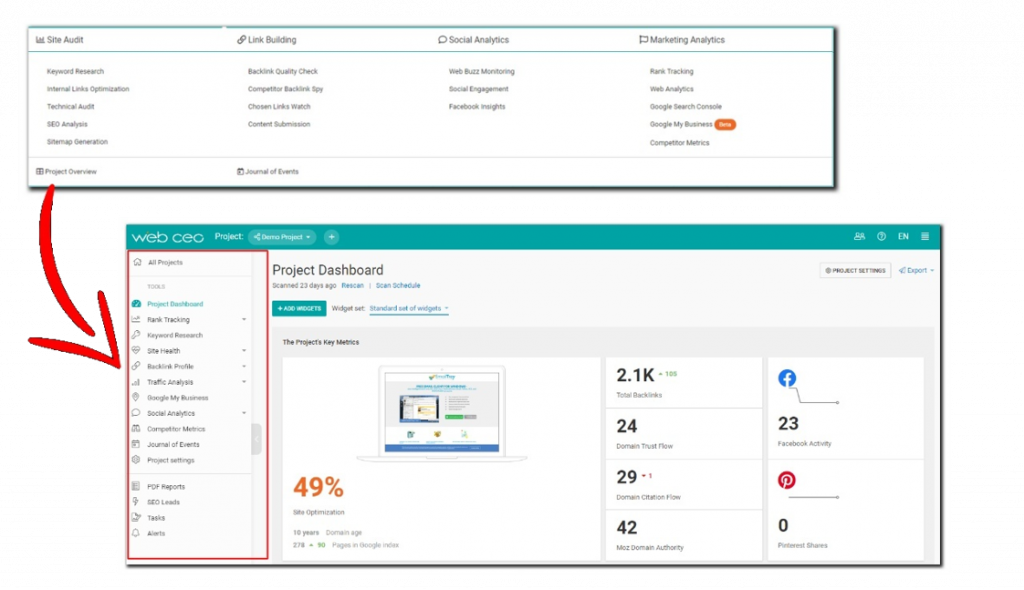Open the Demo Project dropdown
The image size is (1024, 590).
tap(282, 237)
